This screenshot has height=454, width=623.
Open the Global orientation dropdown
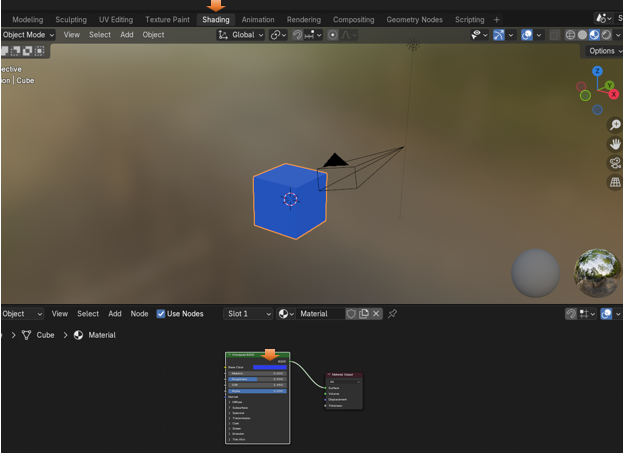pos(240,35)
